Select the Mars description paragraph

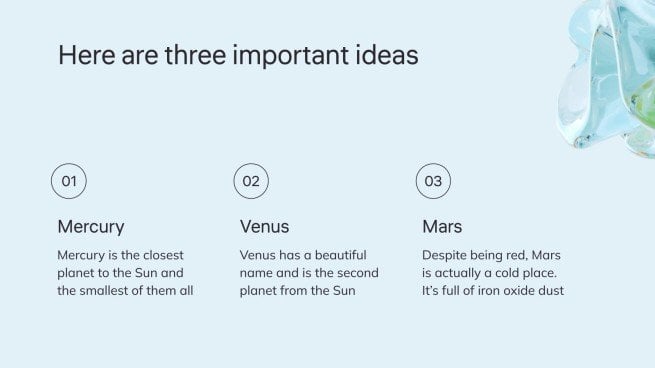coord(493,273)
